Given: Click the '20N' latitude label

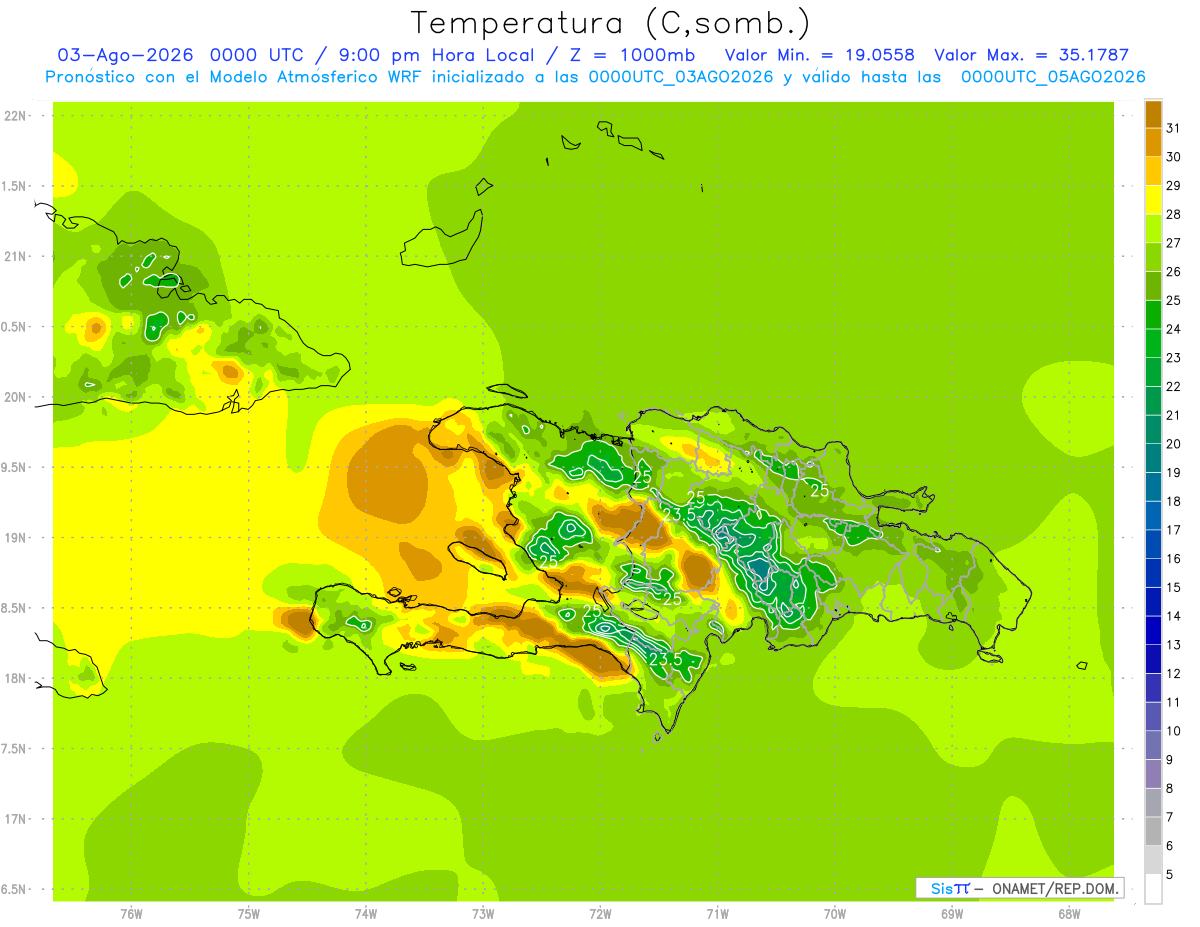Looking at the screenshot, I should 16,397.
